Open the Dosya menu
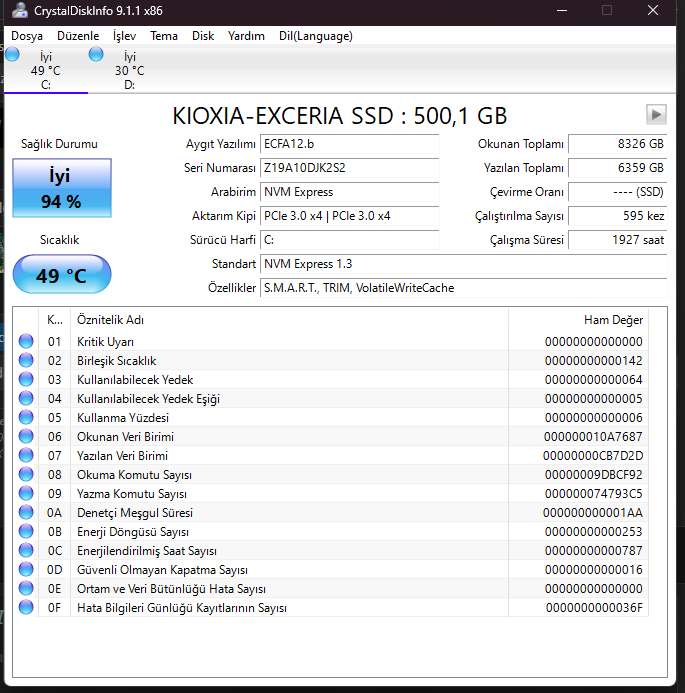Viewport: 685px width, 693px height. click(x=27, y=36)
